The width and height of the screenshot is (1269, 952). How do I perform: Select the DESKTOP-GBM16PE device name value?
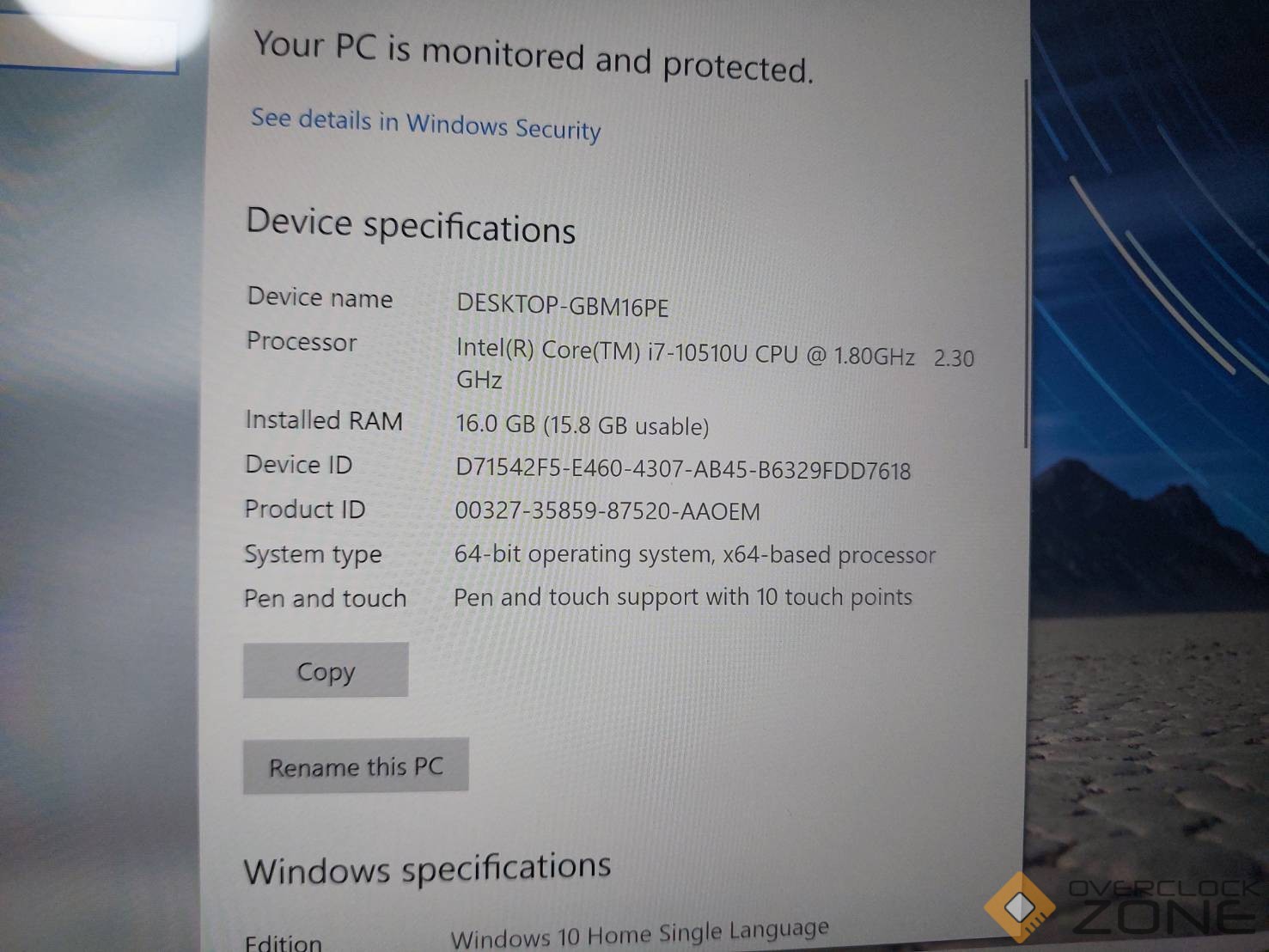[x=562, y=305]
